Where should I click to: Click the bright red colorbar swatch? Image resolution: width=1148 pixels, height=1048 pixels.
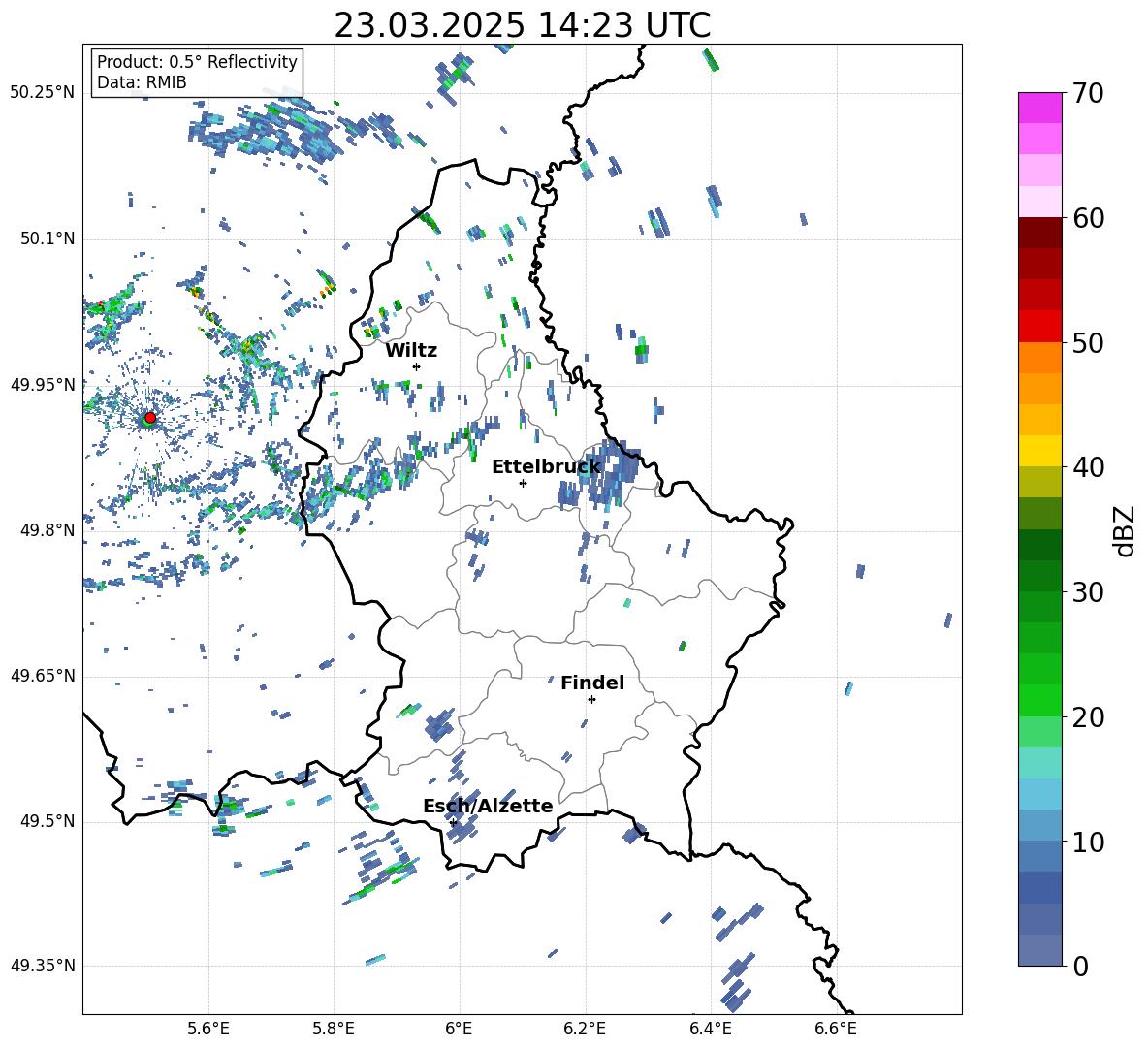1039,326
